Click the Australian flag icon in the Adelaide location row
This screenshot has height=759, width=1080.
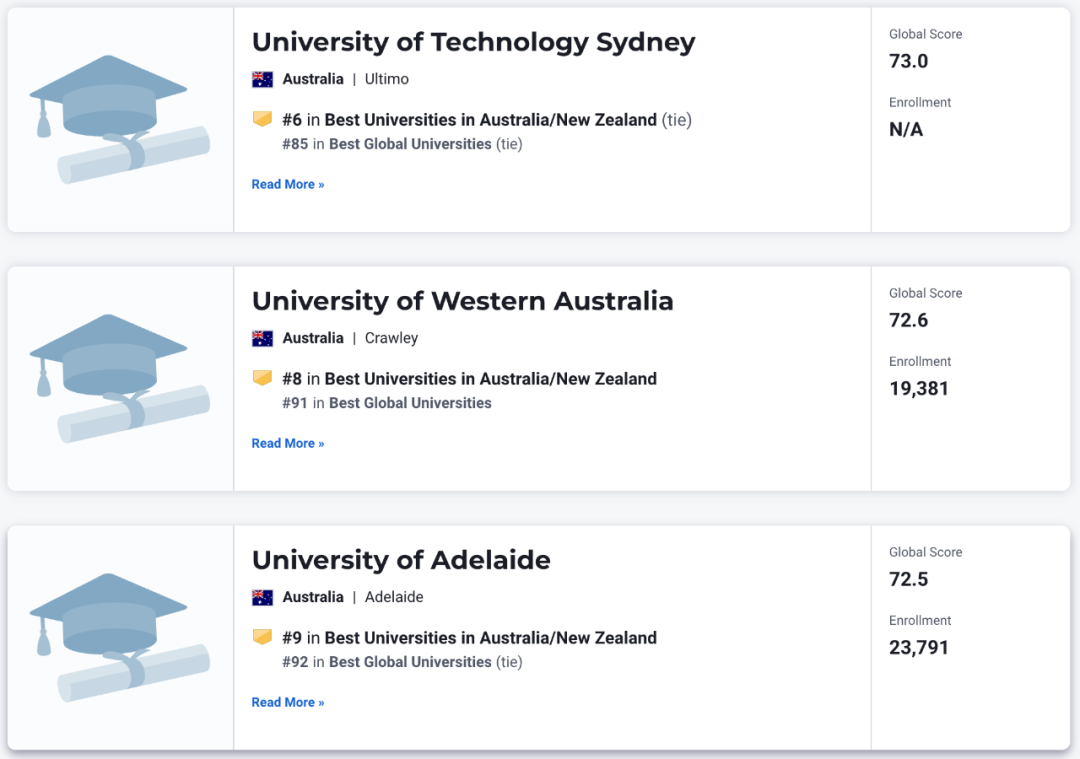(x=262, y=597)
